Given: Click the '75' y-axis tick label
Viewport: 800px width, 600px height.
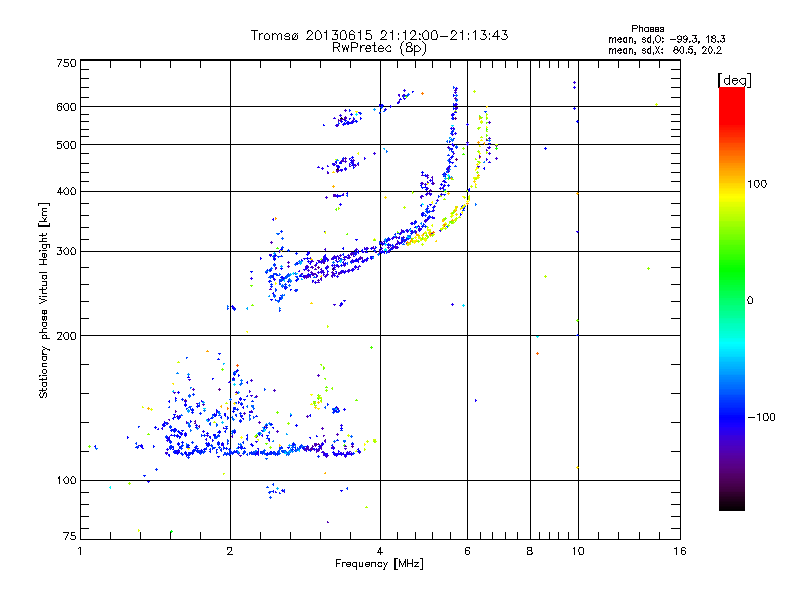Looking at the screenshot, I should (x=70, y=536).
